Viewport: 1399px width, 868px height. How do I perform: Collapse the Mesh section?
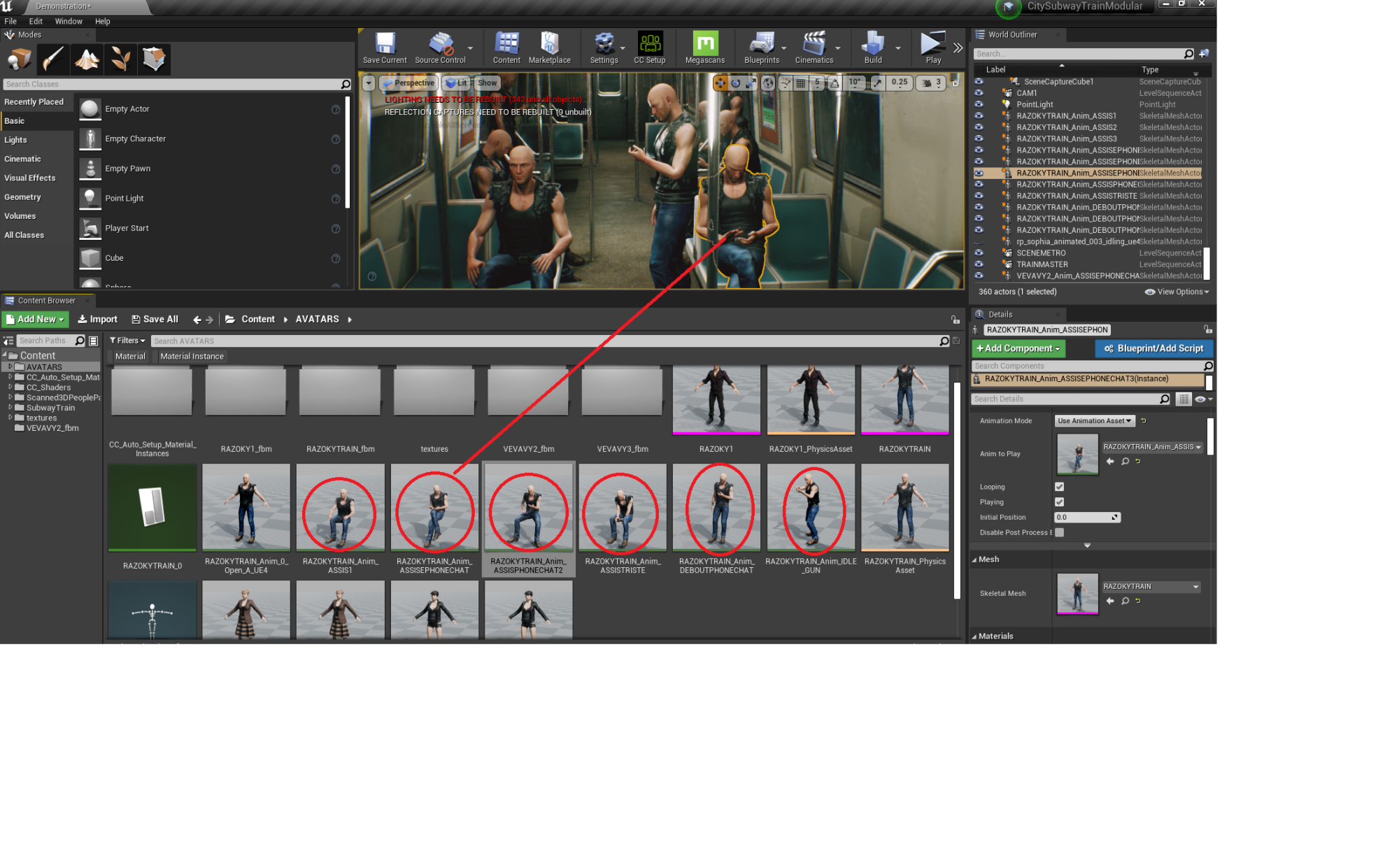click(974, 560)
